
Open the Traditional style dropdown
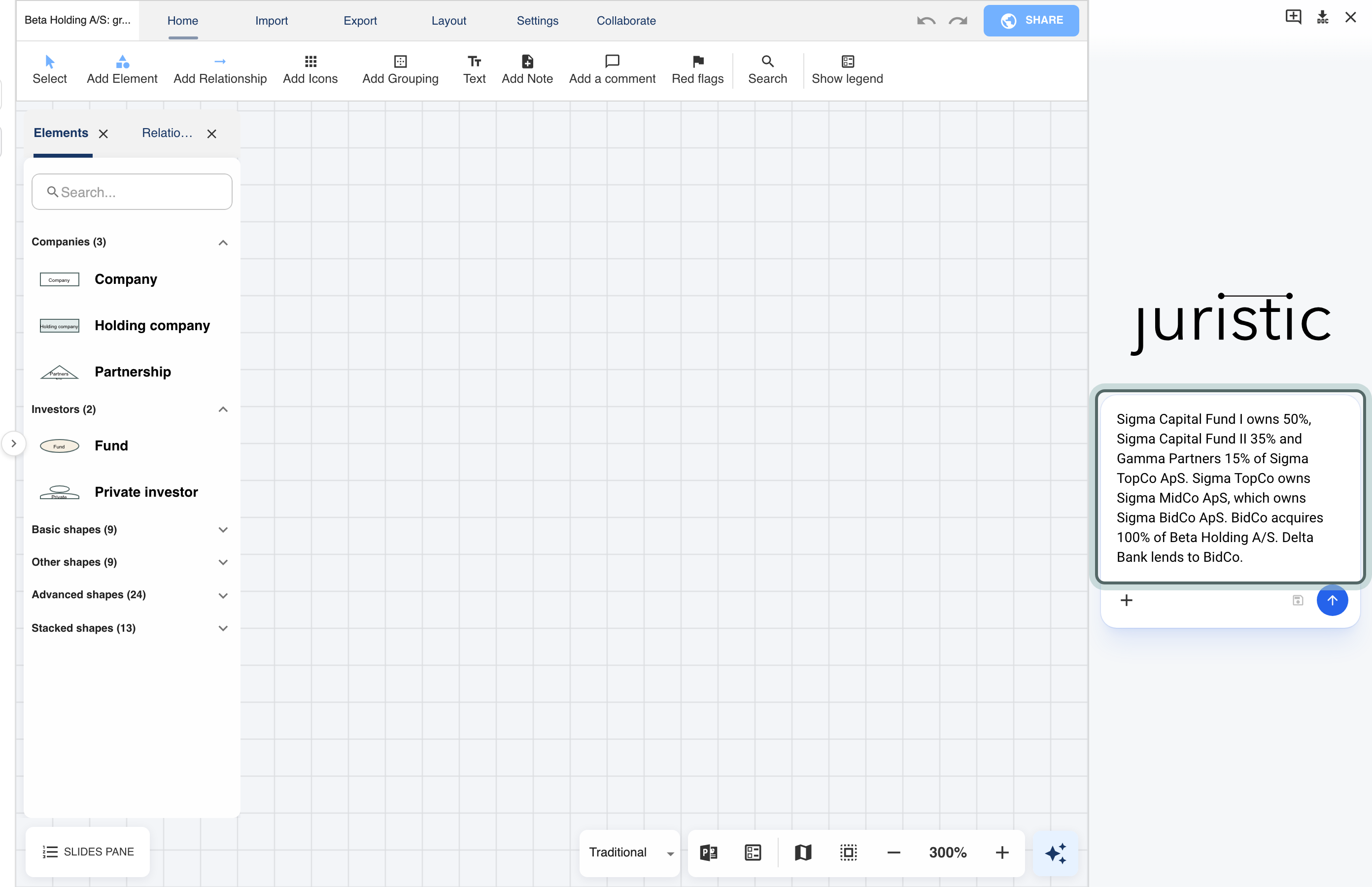pos(630,853)
